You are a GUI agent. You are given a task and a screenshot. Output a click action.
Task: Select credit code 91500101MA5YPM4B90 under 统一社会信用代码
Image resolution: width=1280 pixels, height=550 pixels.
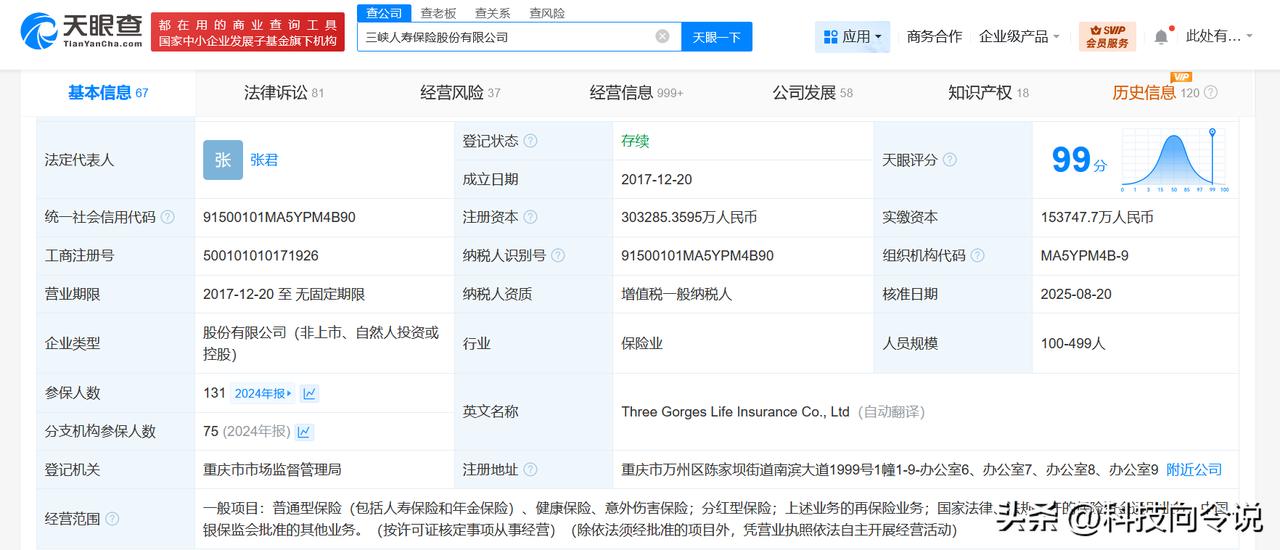[x=279, y=217]
